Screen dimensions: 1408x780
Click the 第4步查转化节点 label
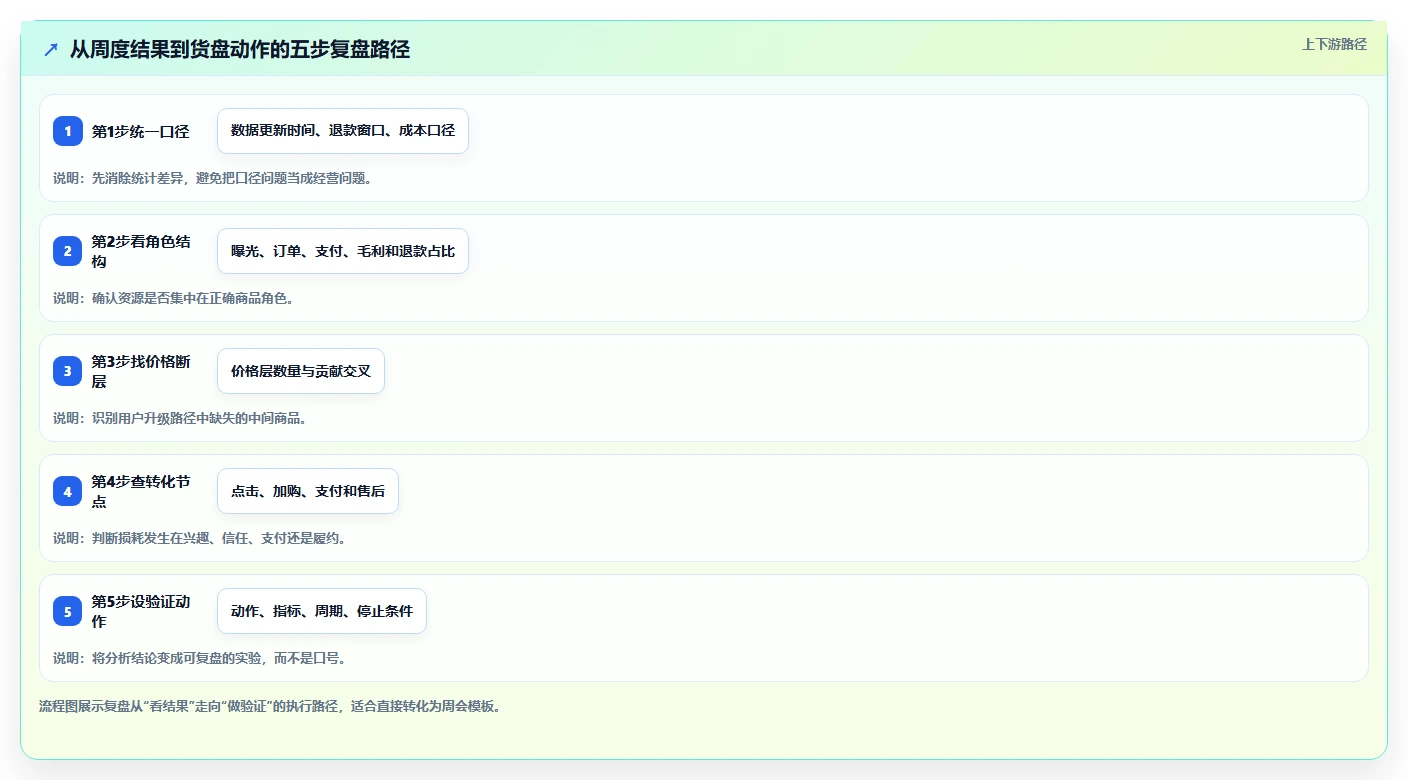tap(141, 491)
